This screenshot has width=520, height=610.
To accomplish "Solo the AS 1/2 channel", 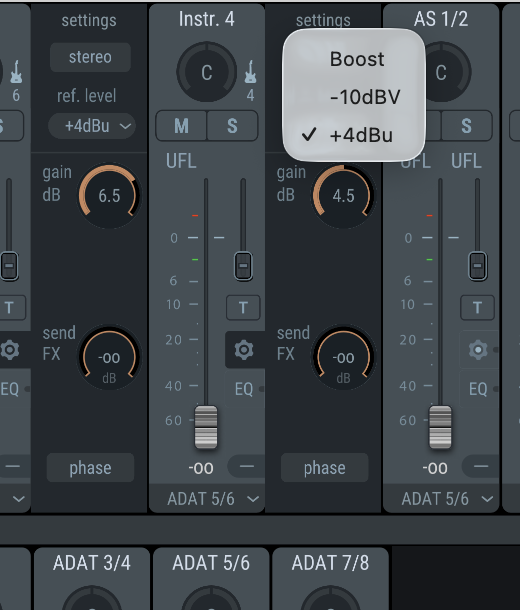I will pos(466,126).
